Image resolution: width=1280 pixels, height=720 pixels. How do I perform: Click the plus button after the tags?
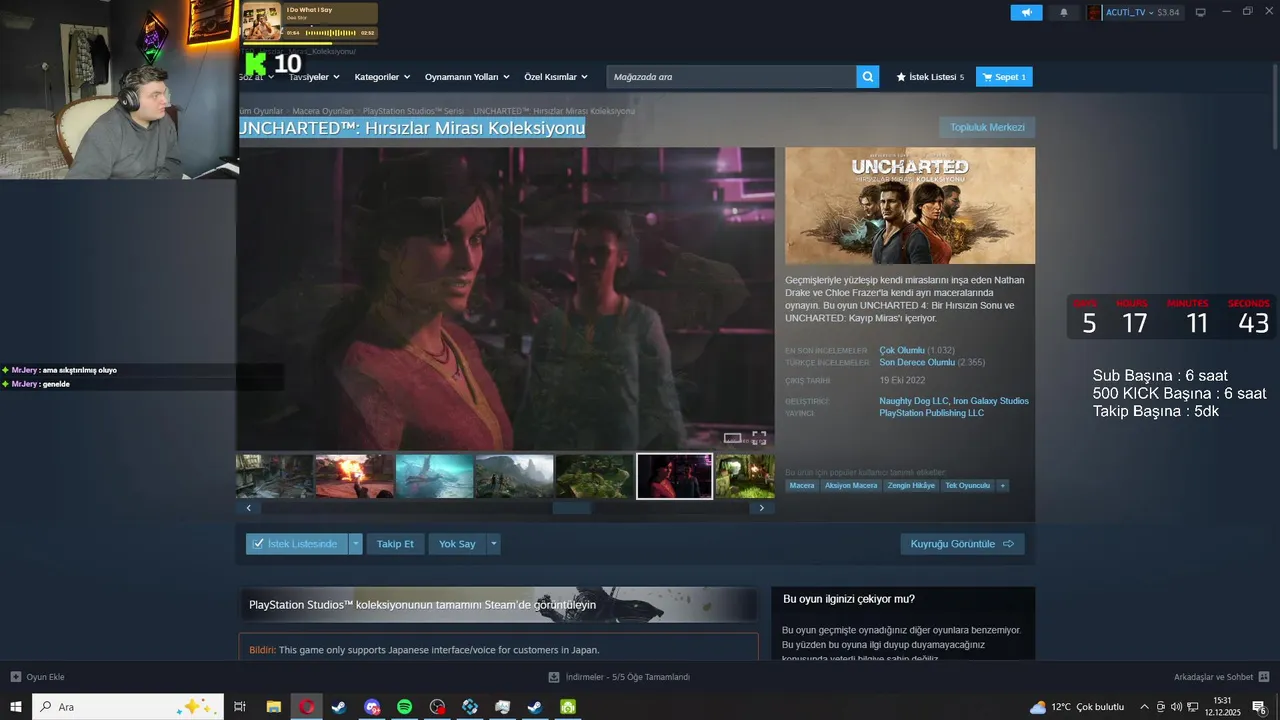1002,486
